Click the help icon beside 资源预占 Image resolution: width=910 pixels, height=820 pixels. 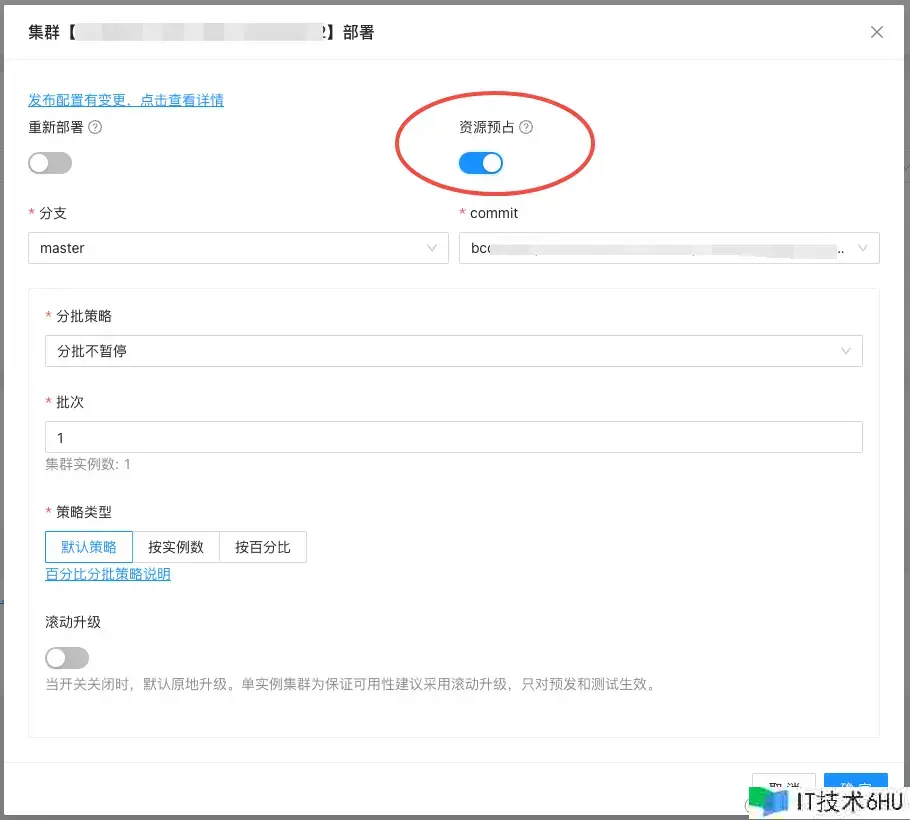526,127
